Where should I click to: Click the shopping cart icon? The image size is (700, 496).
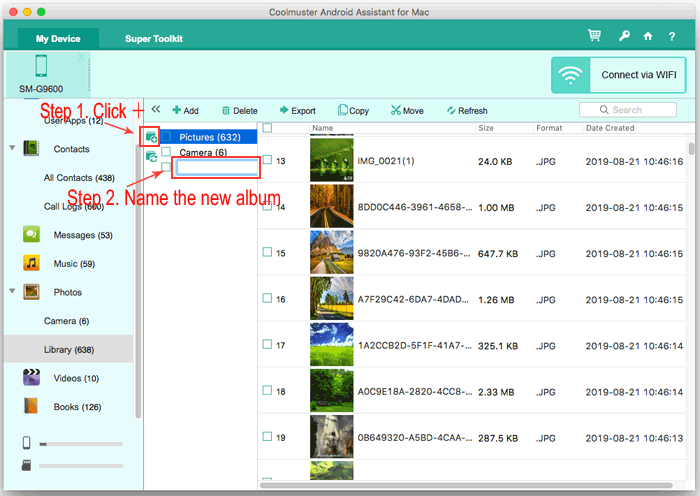click(595, 37)
